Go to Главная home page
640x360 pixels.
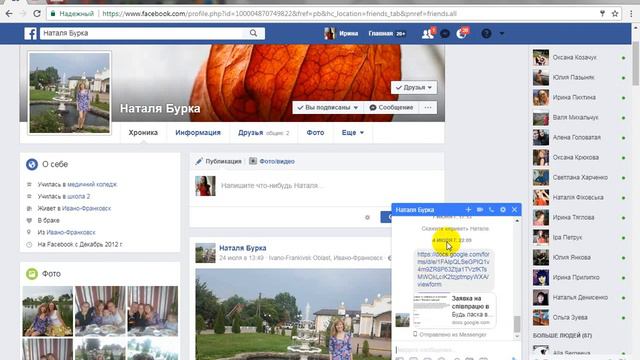[380, 33]
